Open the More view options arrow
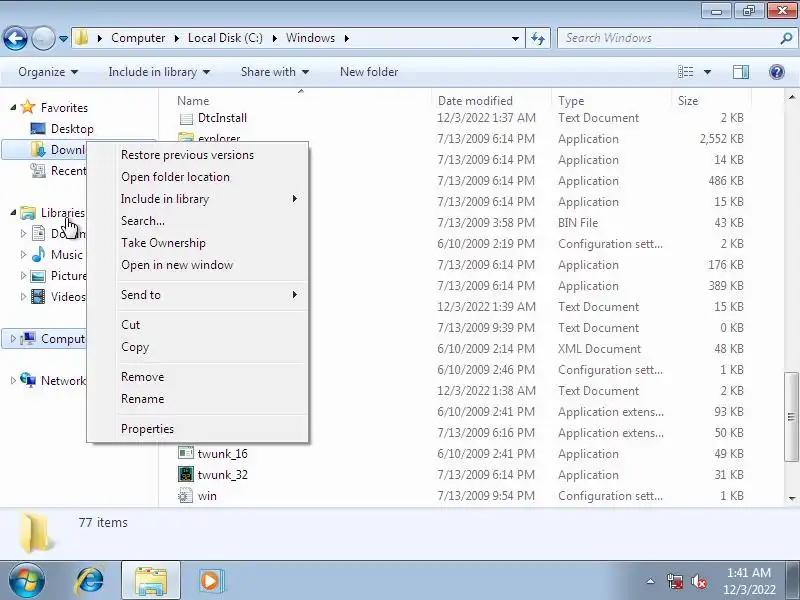Screen dimensions: 800x600 [x=708, y=72]
